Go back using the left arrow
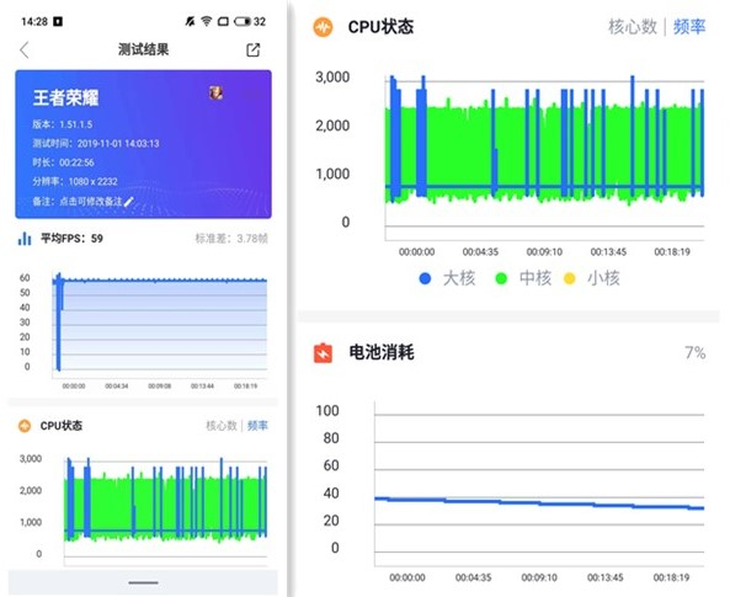Viewport: 730px width, 597px height. [25, 50]
